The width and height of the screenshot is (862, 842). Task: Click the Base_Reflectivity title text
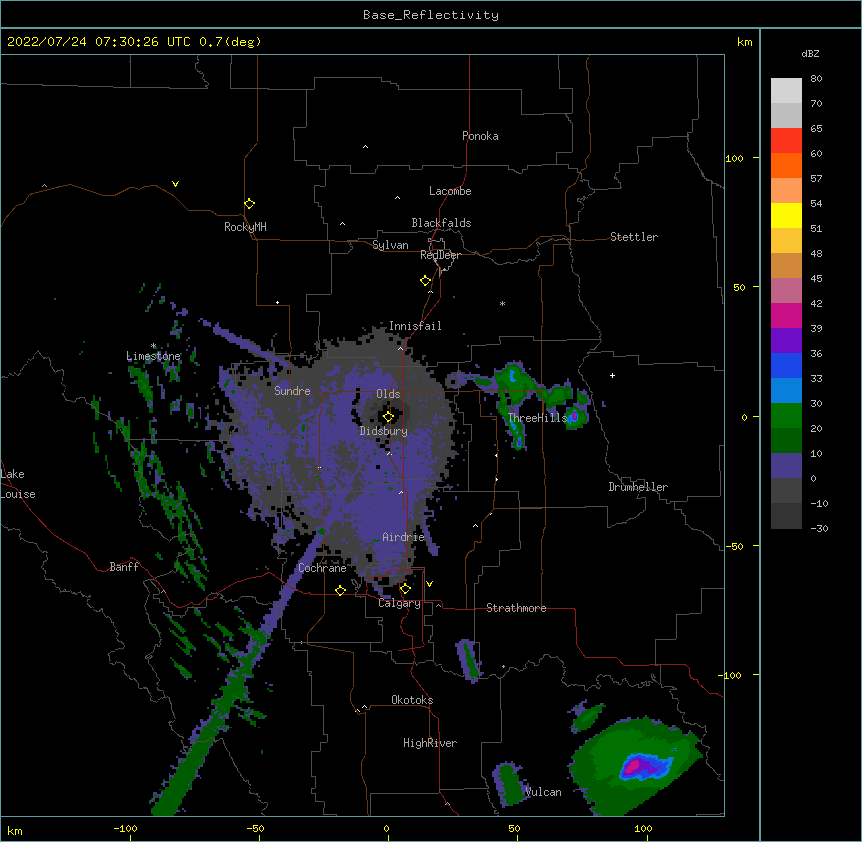(x=431, y=15)
